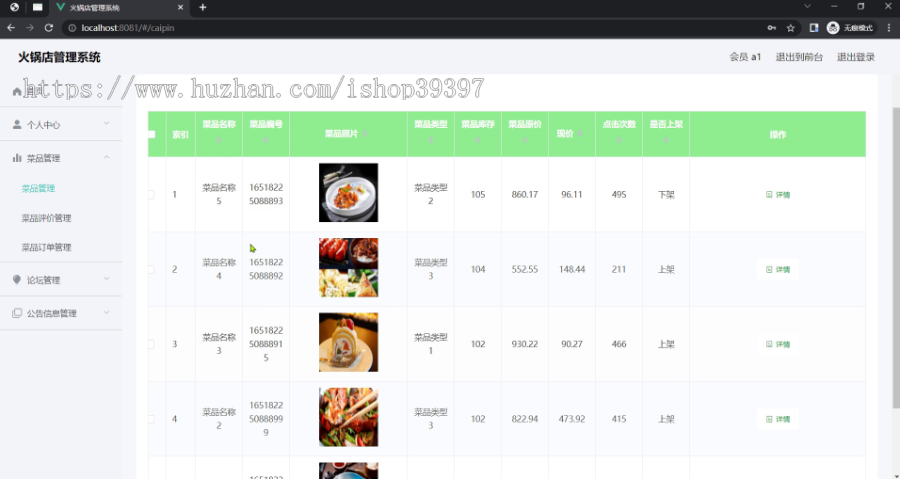
Task: Sort by 菜品类型 using its sort caret
Action: coord(430,140)
